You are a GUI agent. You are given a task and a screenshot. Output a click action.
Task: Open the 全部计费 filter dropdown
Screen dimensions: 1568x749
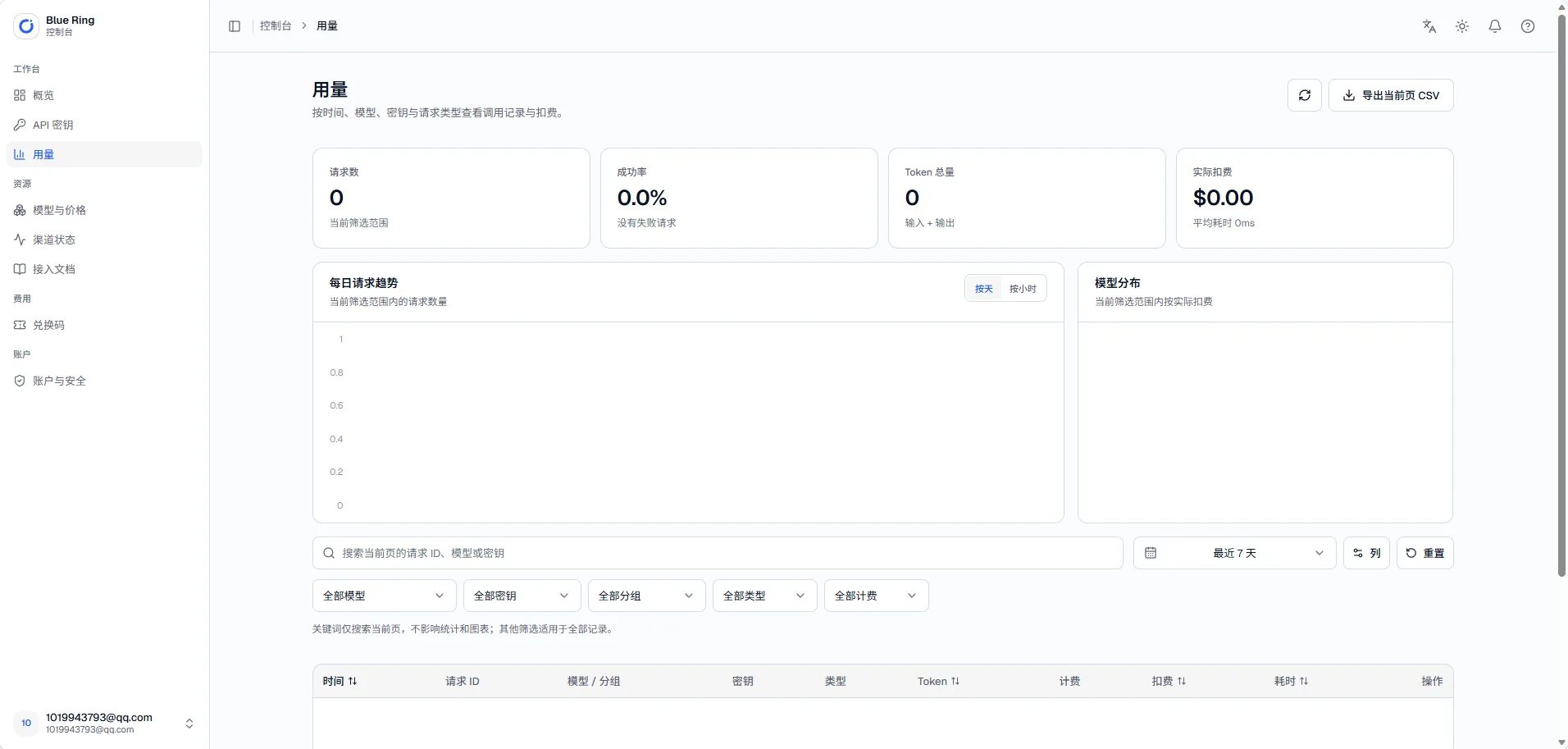tap(877, 596)
